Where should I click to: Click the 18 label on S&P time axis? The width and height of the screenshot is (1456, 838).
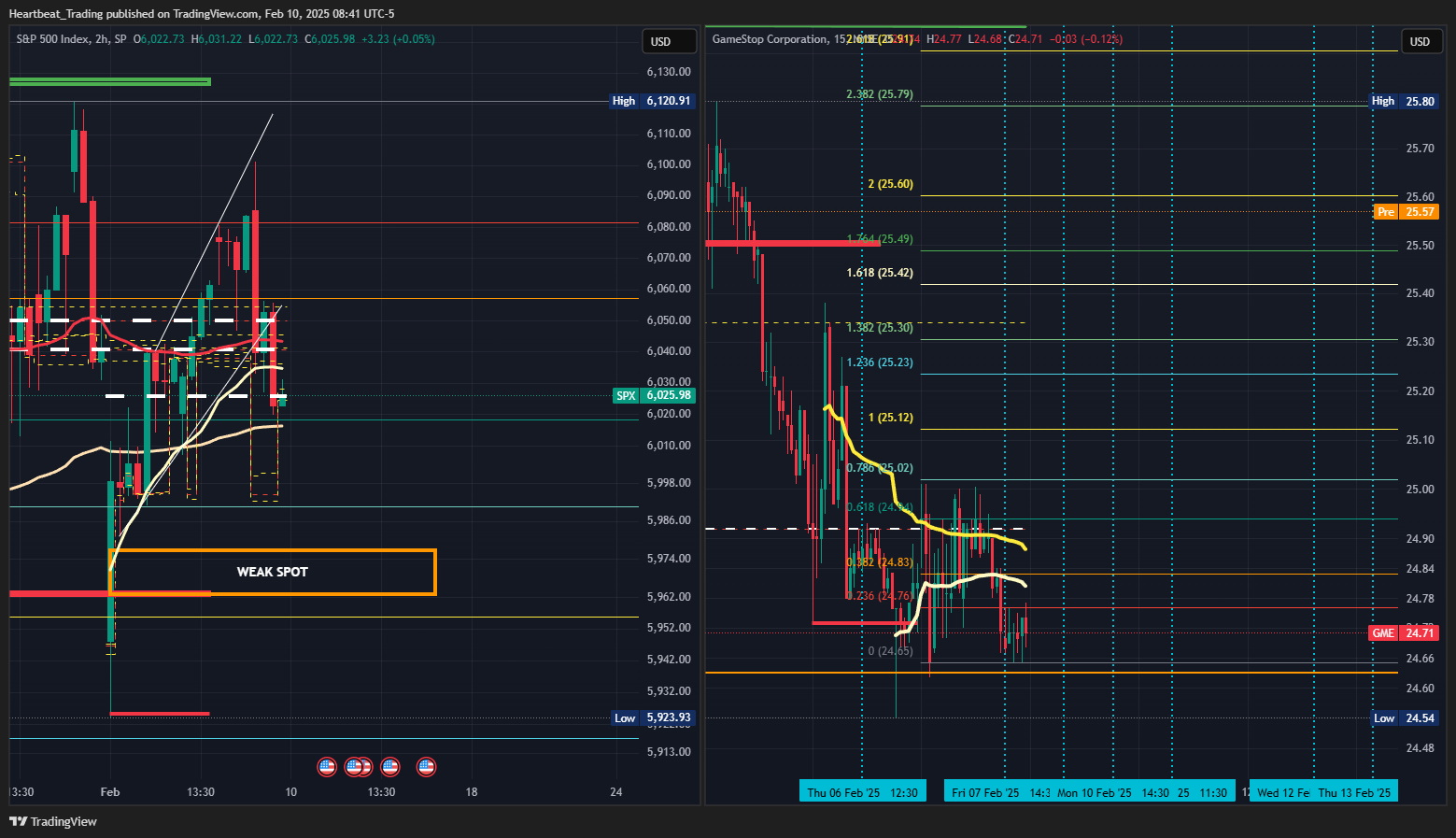(472, 792)
